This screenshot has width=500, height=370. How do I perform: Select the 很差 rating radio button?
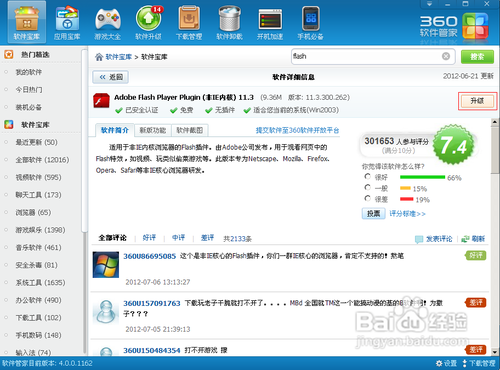[367, 198]
